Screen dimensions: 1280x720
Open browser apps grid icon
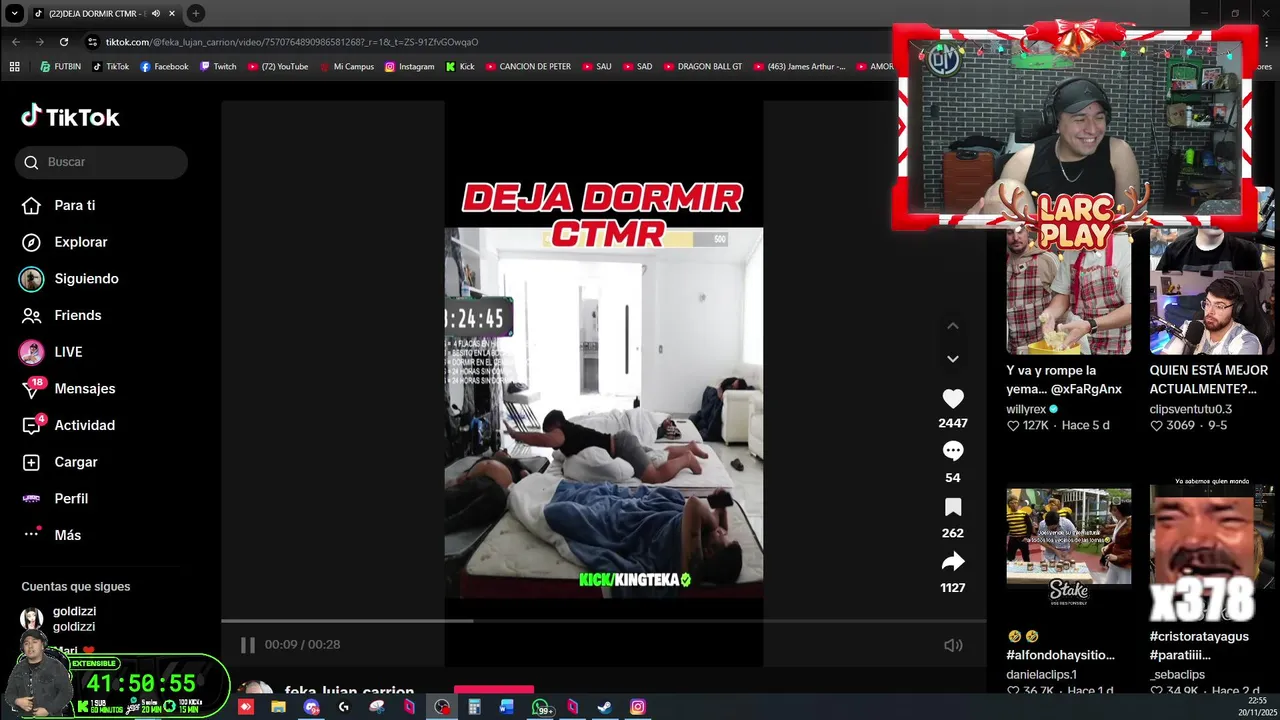14,67
